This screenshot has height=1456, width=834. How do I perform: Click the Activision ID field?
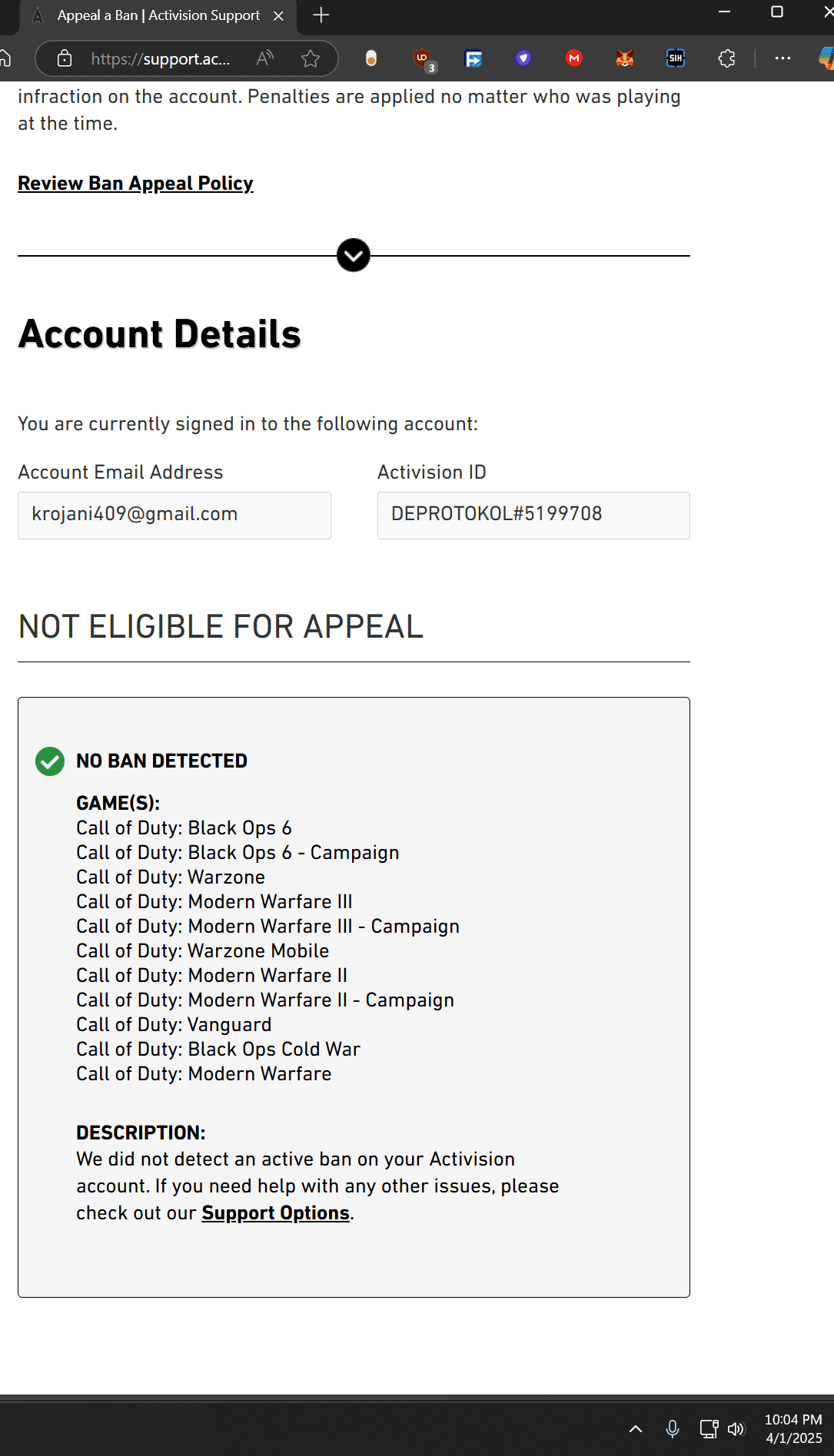tap(533, 515)
